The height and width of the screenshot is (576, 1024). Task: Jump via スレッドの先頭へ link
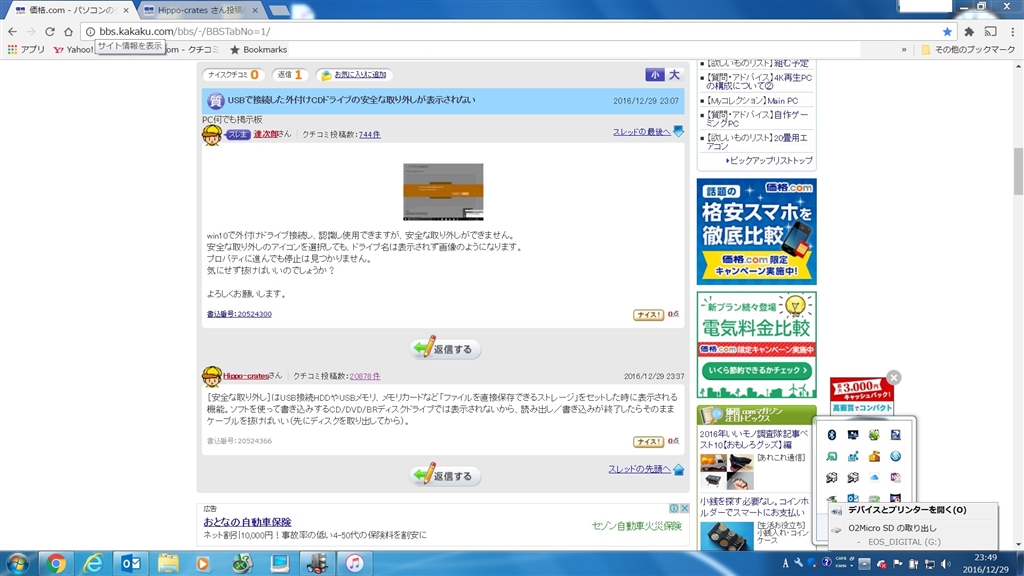coord(639,469)
